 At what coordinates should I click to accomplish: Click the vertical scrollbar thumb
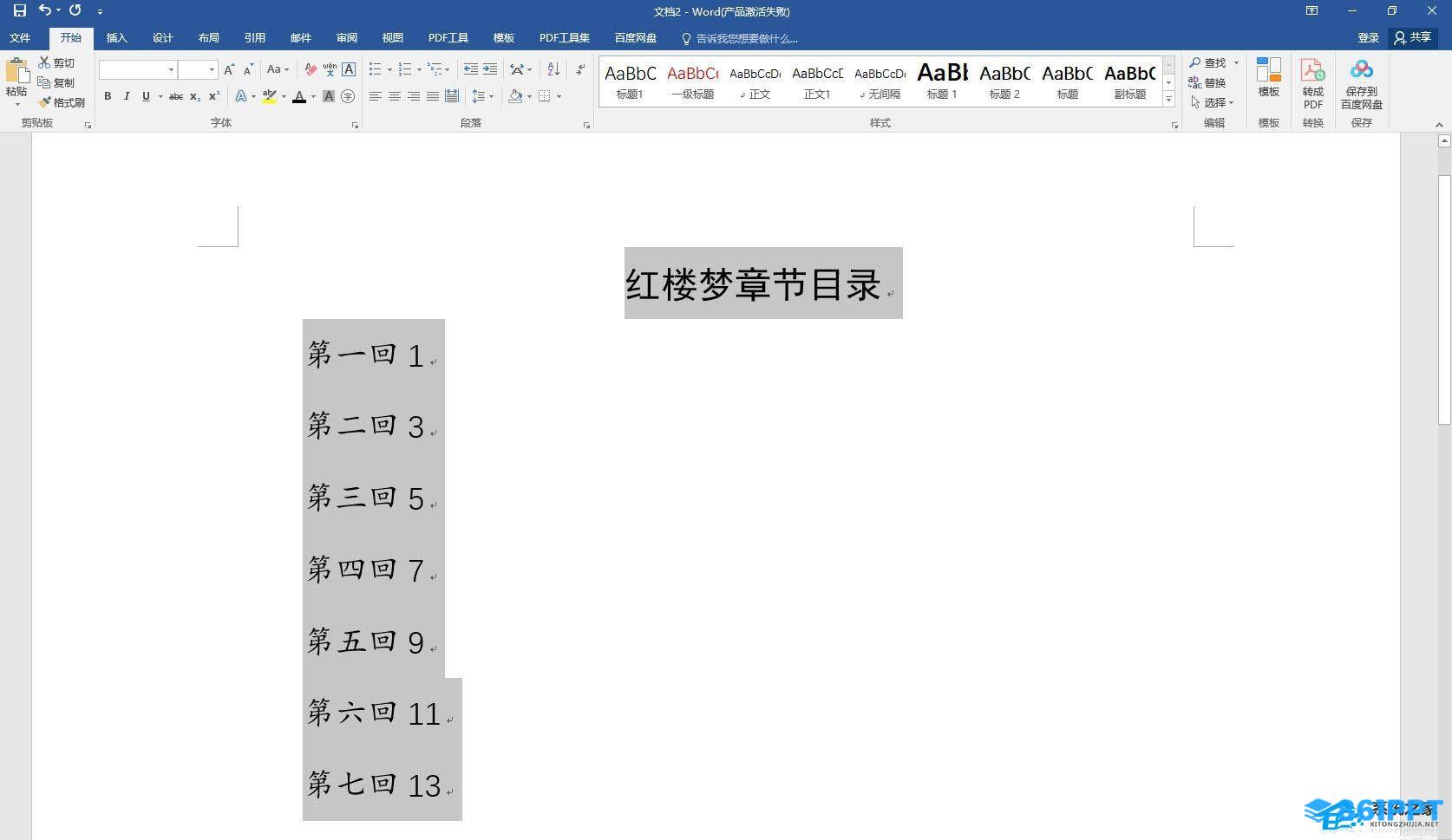pyautogui.click(x=1444, y=299)
